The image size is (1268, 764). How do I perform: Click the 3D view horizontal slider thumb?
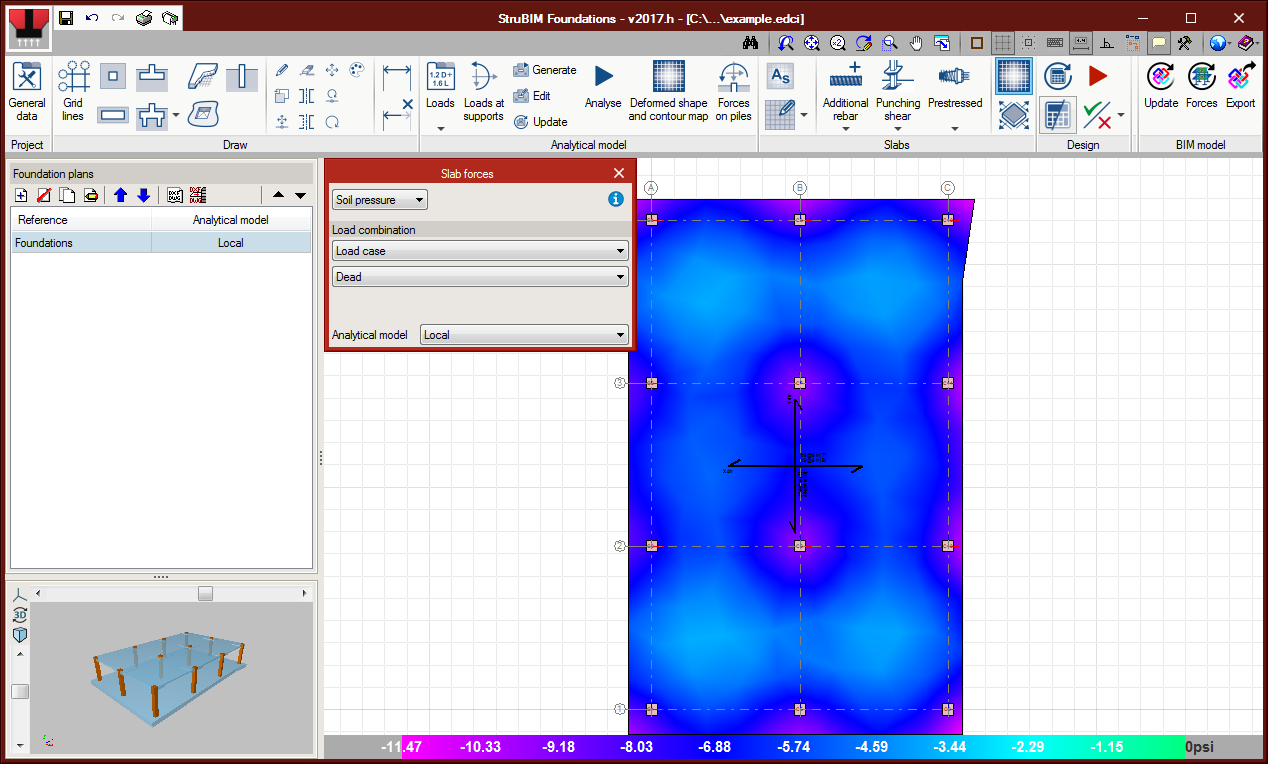[x=205, y=593]
